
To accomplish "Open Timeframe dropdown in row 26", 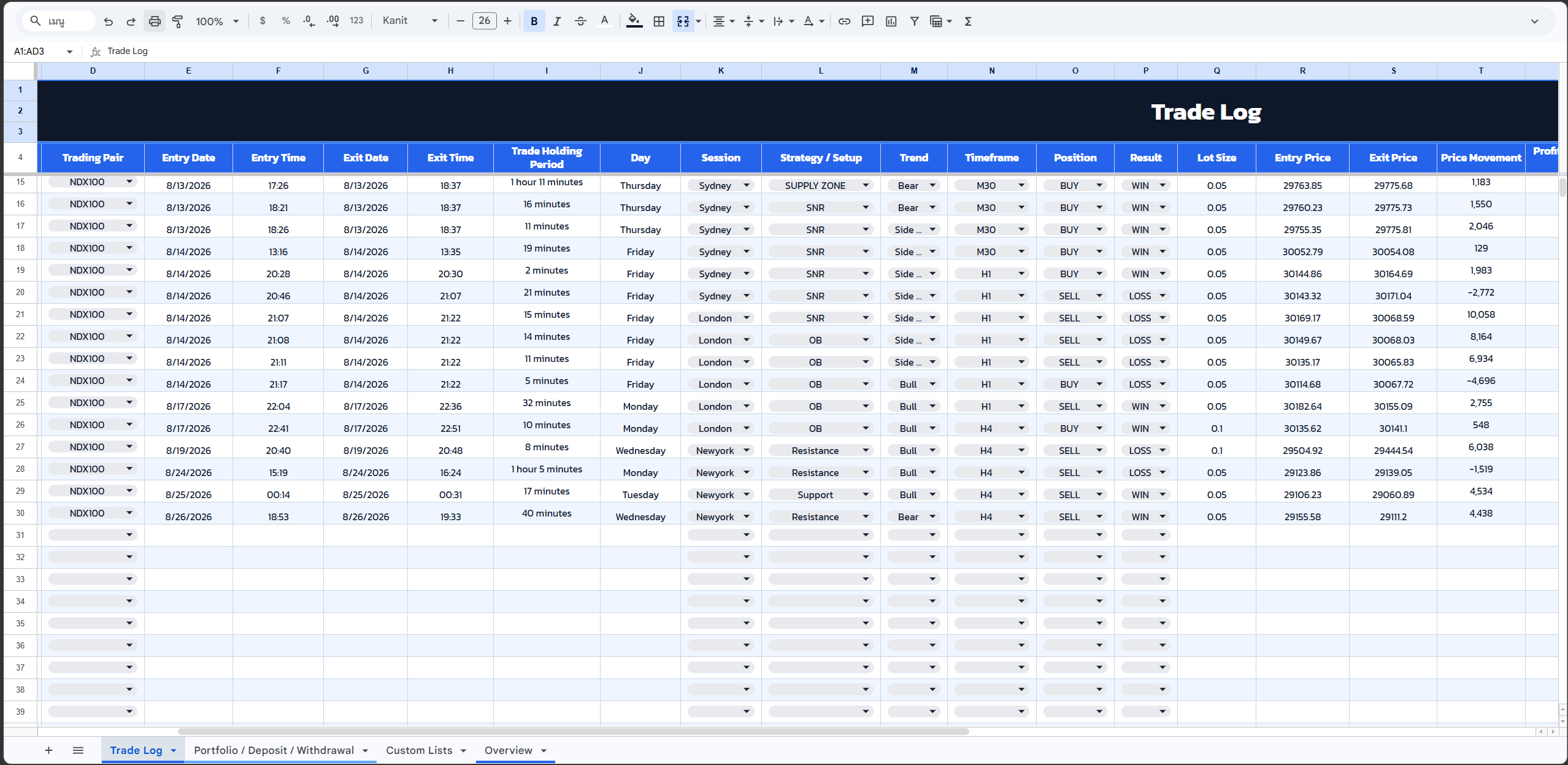I will point(1021,428).
